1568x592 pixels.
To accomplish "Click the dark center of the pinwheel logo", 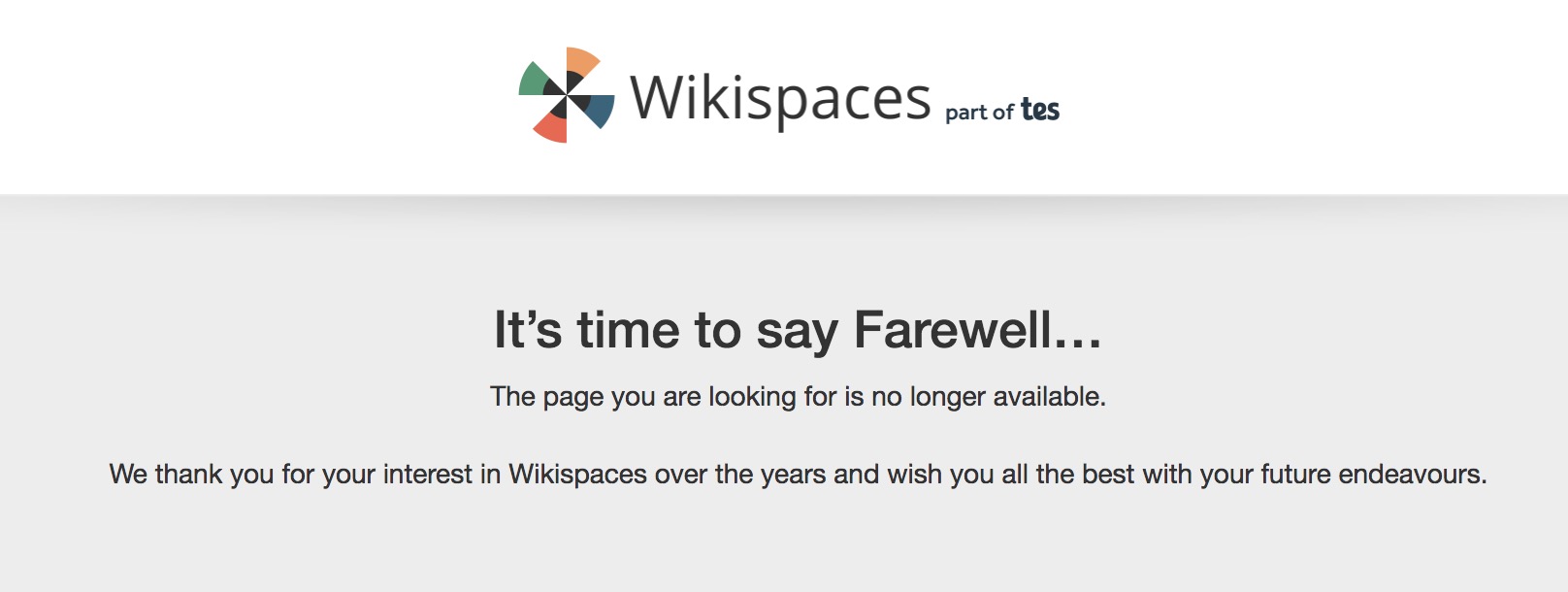I will tap(567, 95).
